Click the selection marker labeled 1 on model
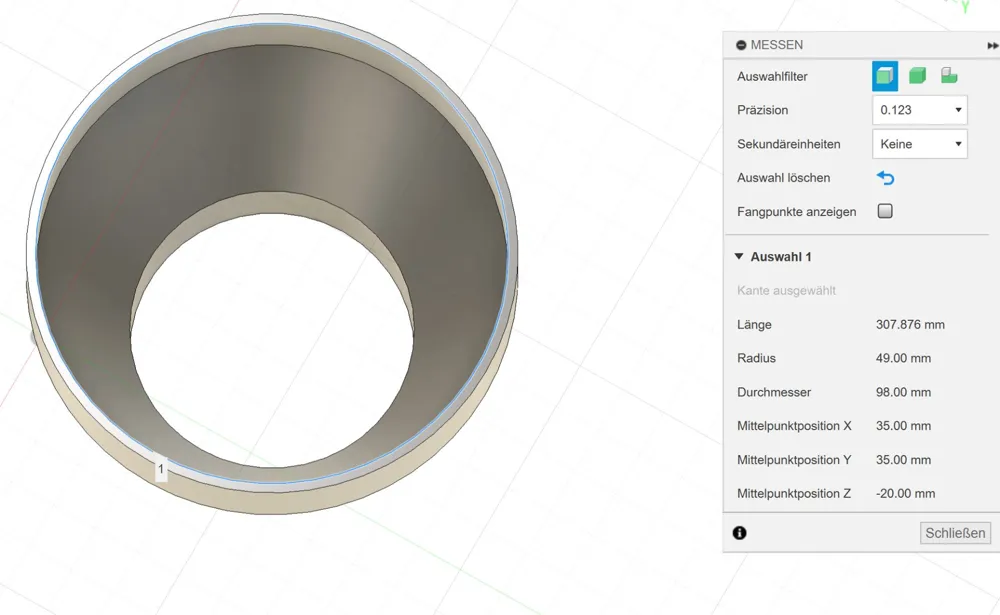Image resolution: width=1000 pixels, height=615 pixels. 161,470
